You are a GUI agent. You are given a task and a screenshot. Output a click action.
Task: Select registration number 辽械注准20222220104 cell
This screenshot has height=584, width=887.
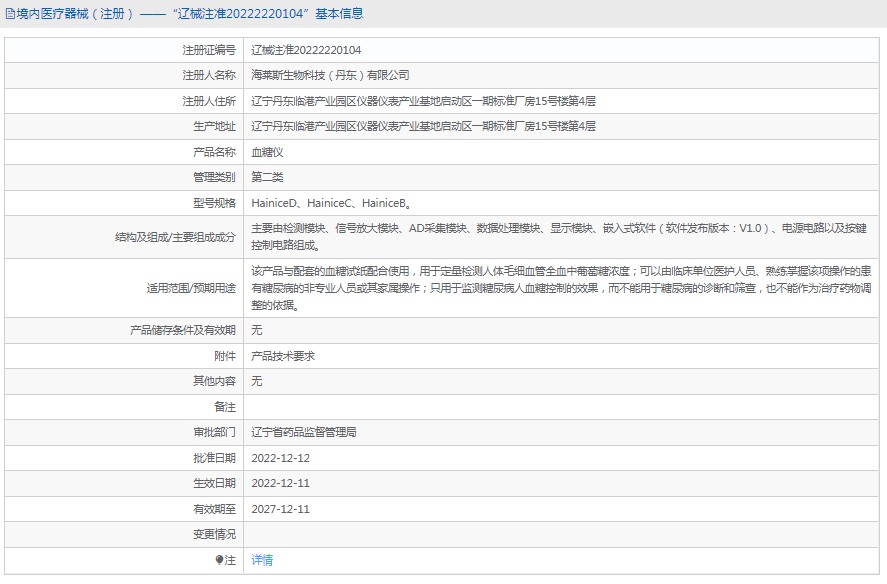[x=306, y=50]
